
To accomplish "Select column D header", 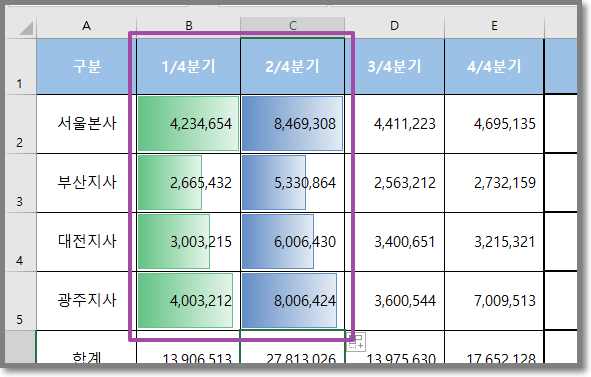I will [x=394, y=26].
